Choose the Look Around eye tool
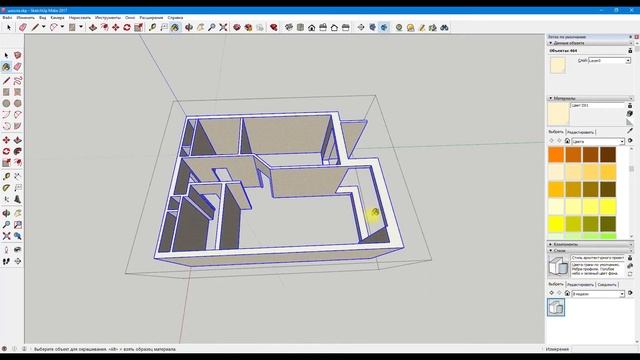 (x=18, y=250)
